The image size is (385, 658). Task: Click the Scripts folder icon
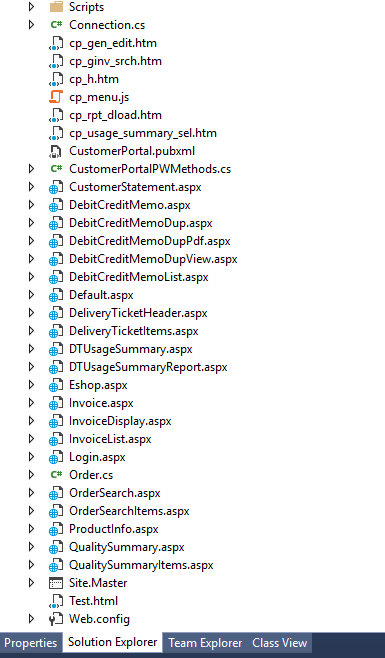[x=56, y=7]
